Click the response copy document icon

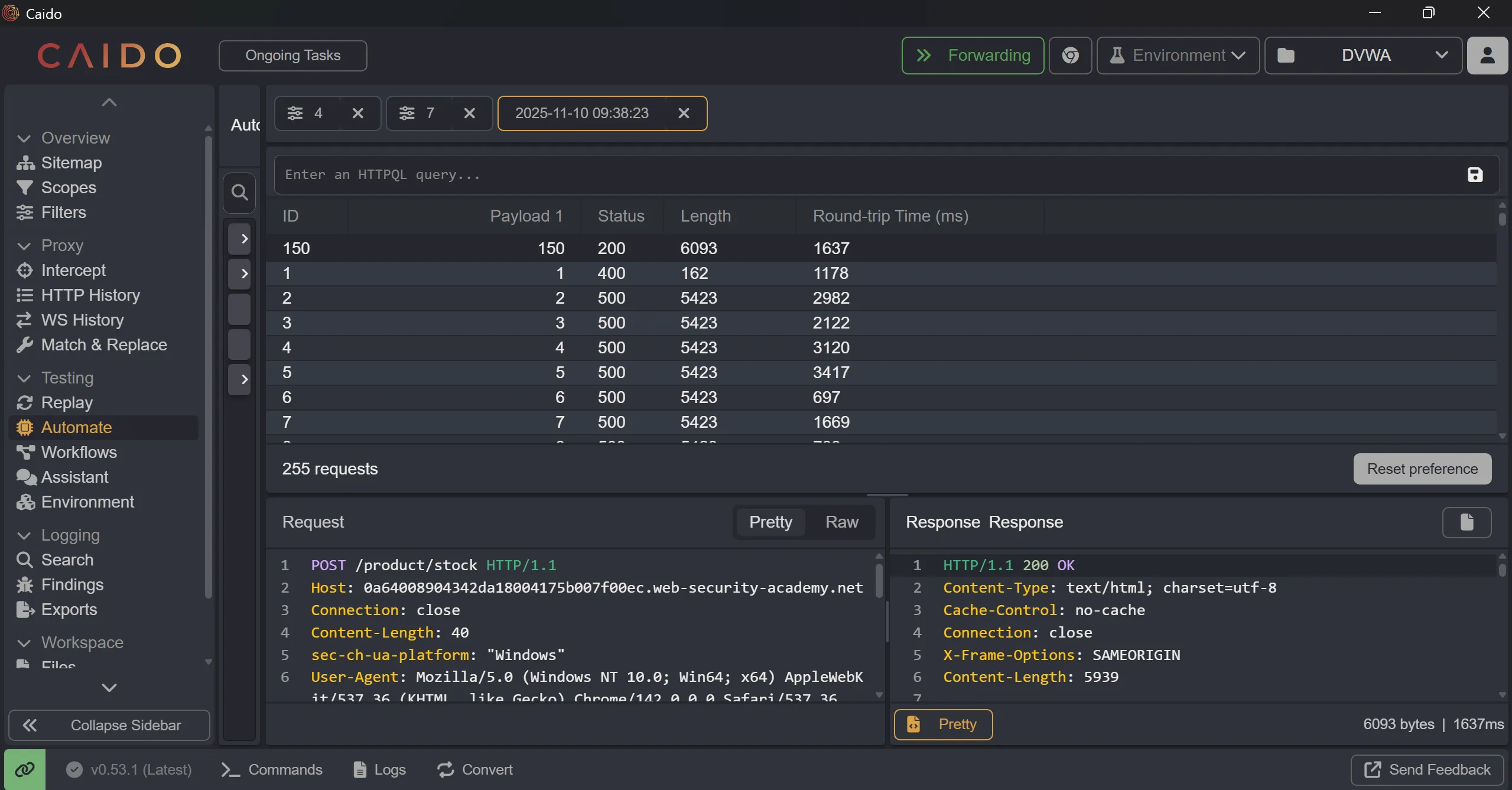[1467, 522]
